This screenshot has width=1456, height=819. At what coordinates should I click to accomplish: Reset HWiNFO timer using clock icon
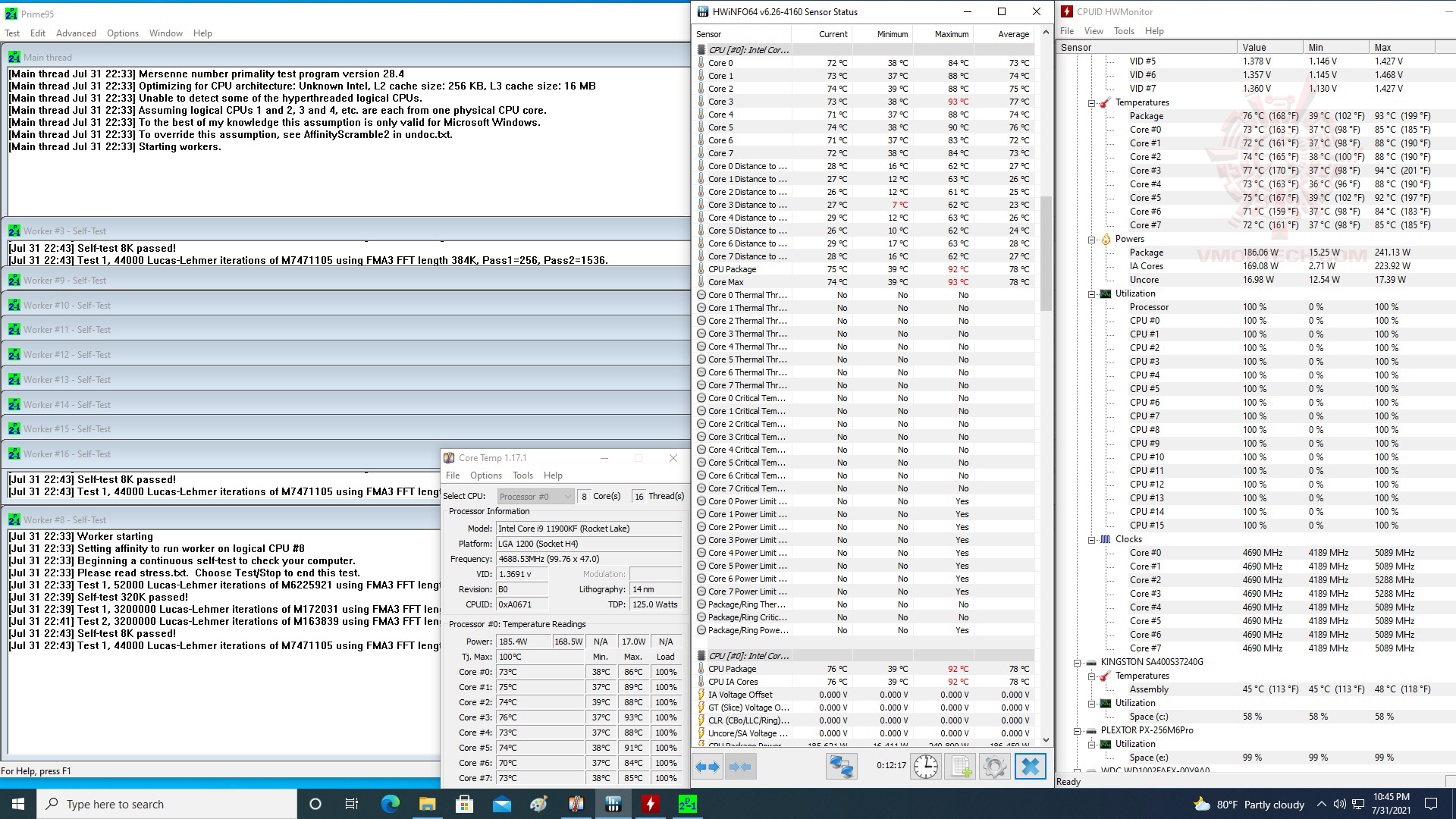(925, 767)
